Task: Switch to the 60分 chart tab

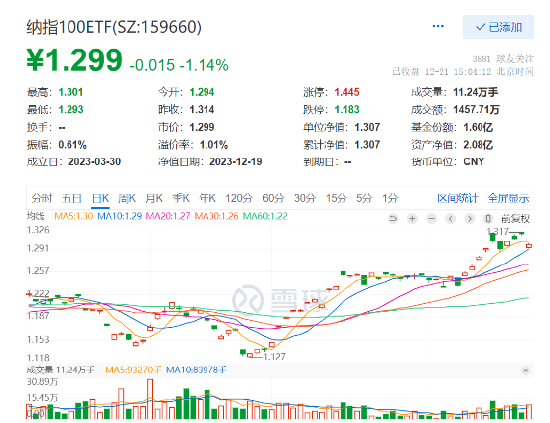Action: pyautogui.click(x=273, y=198)
